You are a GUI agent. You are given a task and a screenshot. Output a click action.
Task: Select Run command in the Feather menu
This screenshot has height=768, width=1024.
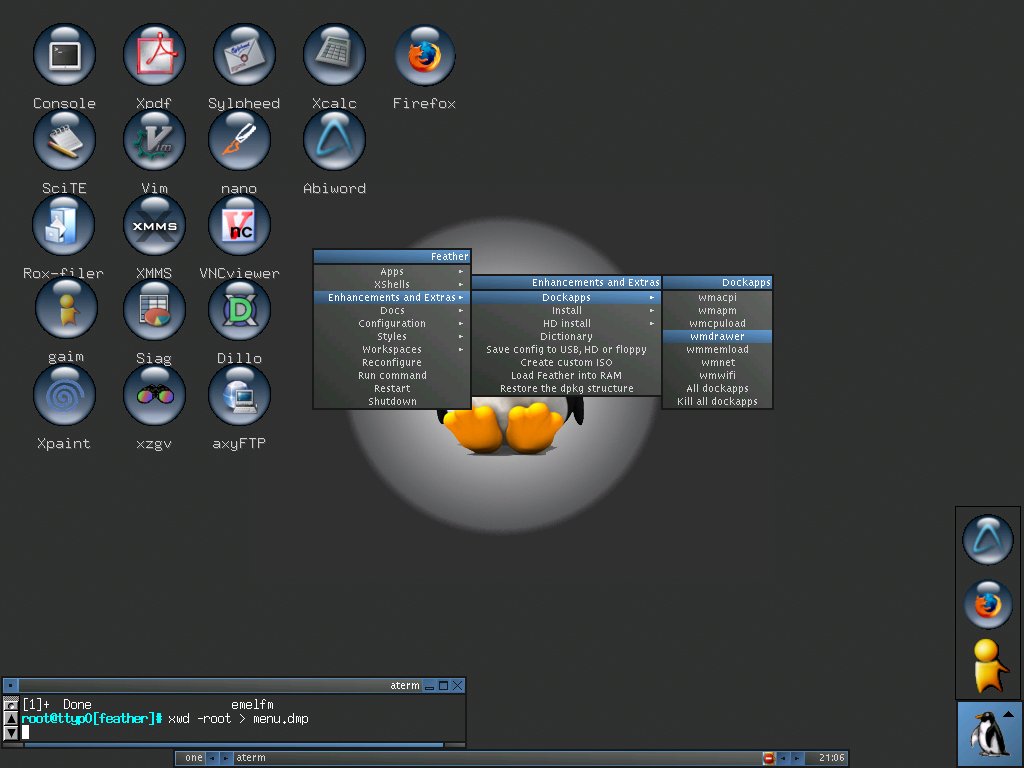[392, 376]
